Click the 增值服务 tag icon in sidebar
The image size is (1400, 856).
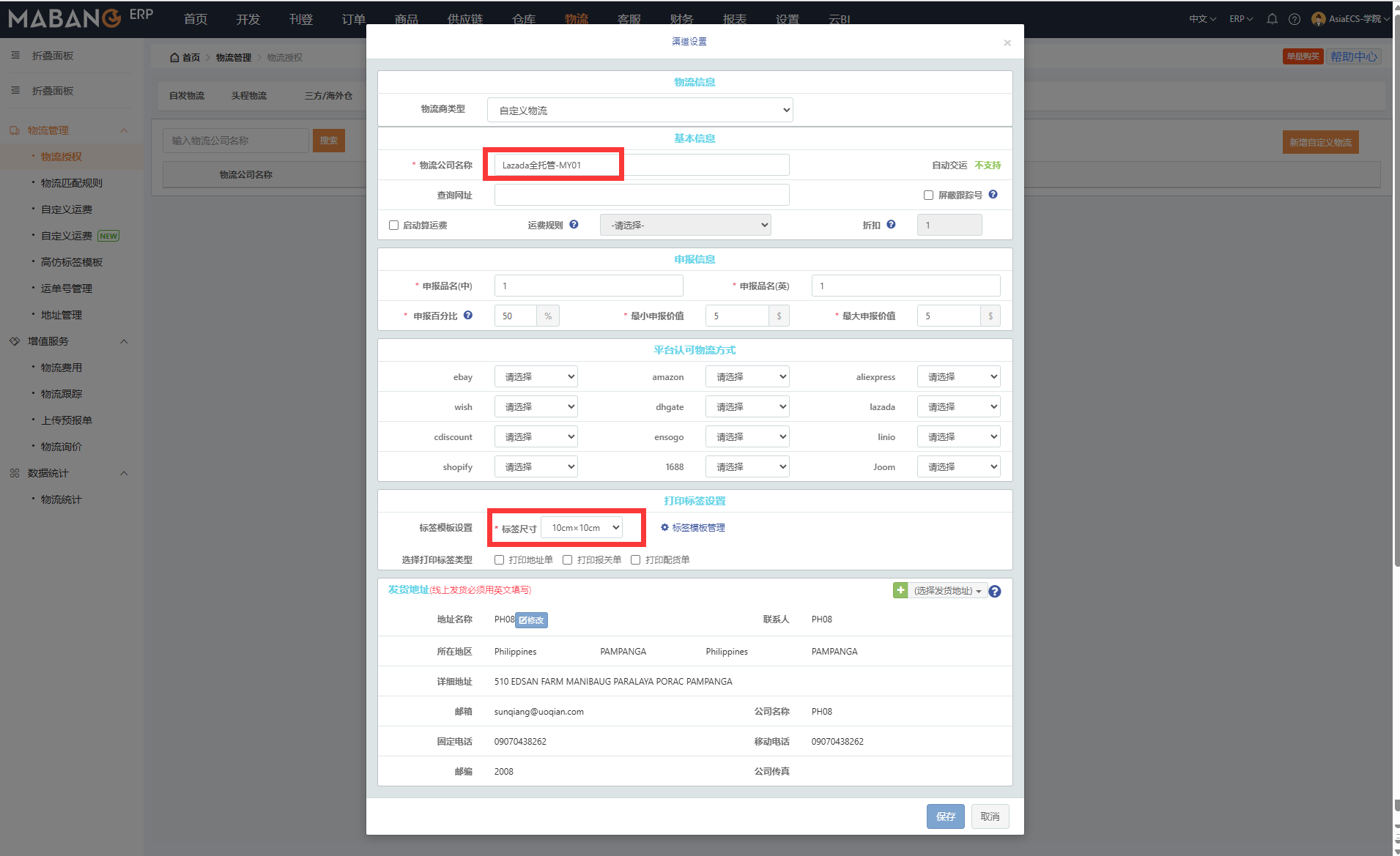tap(15, 341)
